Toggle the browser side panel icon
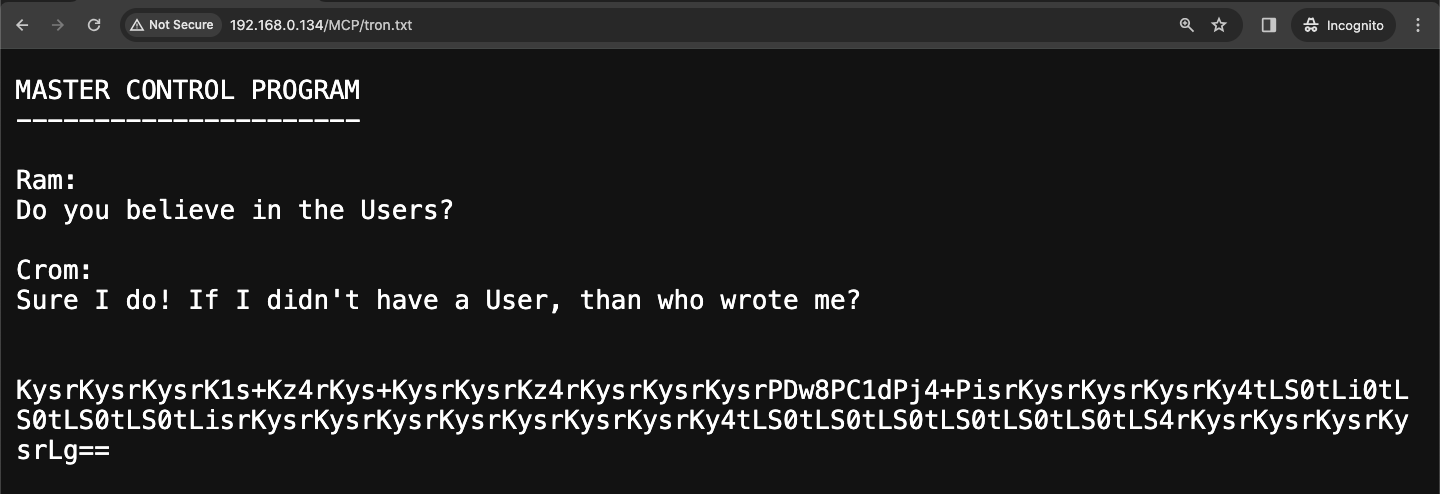This screenshot has width=1440, height=494. click(1269, 25)
